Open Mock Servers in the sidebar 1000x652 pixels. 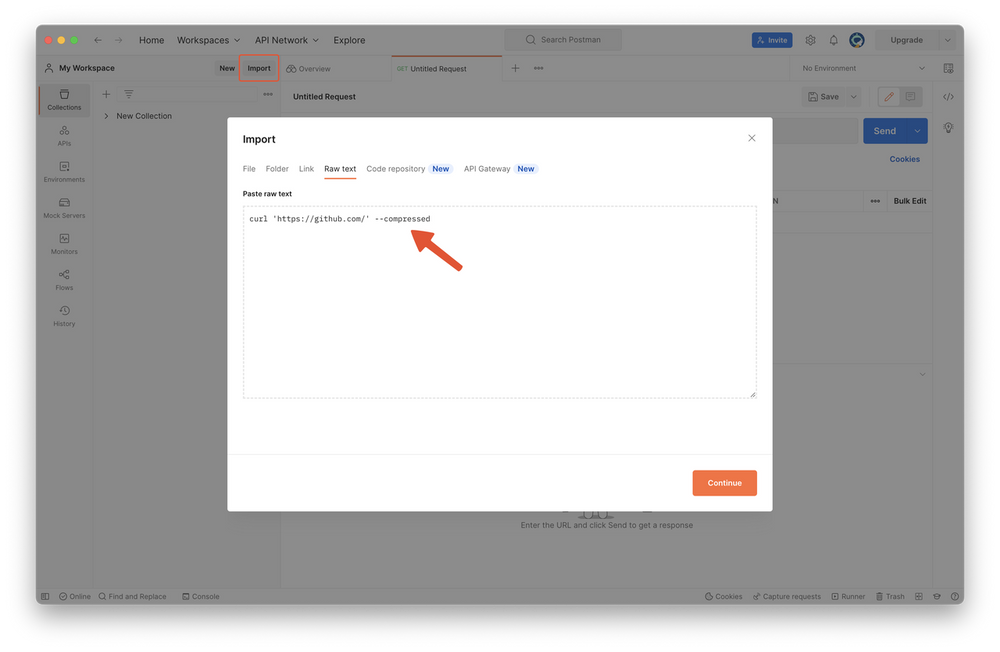click(x=64, y=207)
